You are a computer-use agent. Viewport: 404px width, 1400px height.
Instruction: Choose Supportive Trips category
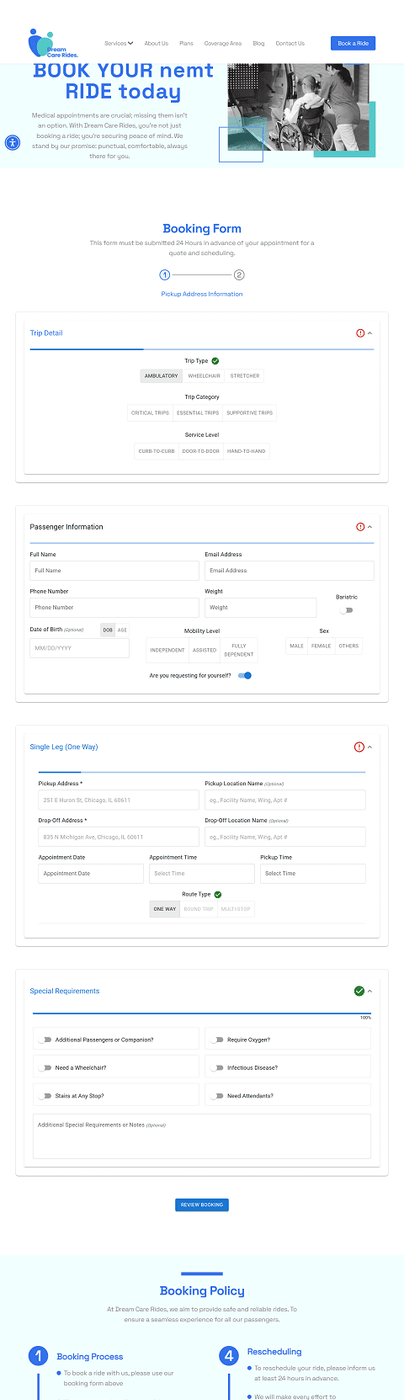click(x=249, y=413)
